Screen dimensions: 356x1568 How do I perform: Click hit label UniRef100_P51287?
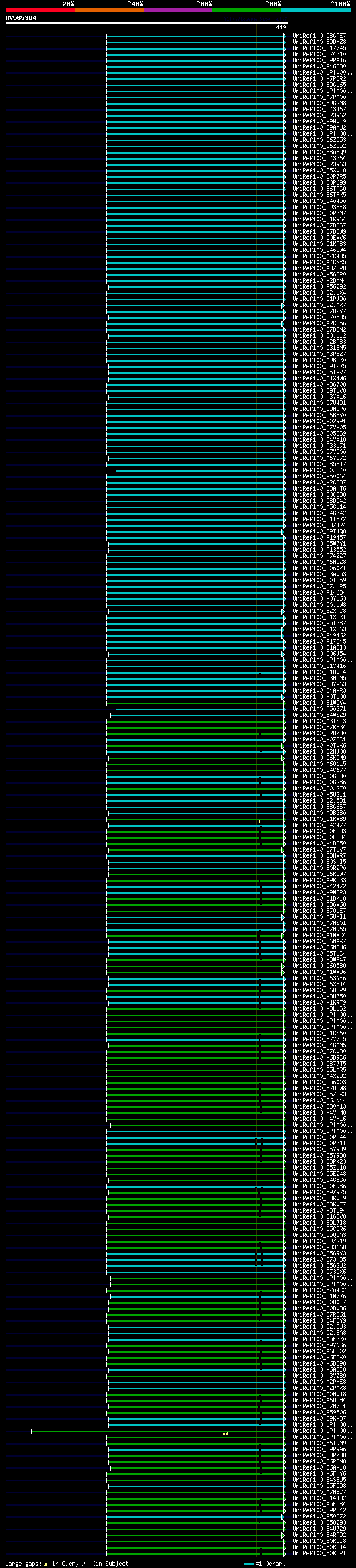319,624
